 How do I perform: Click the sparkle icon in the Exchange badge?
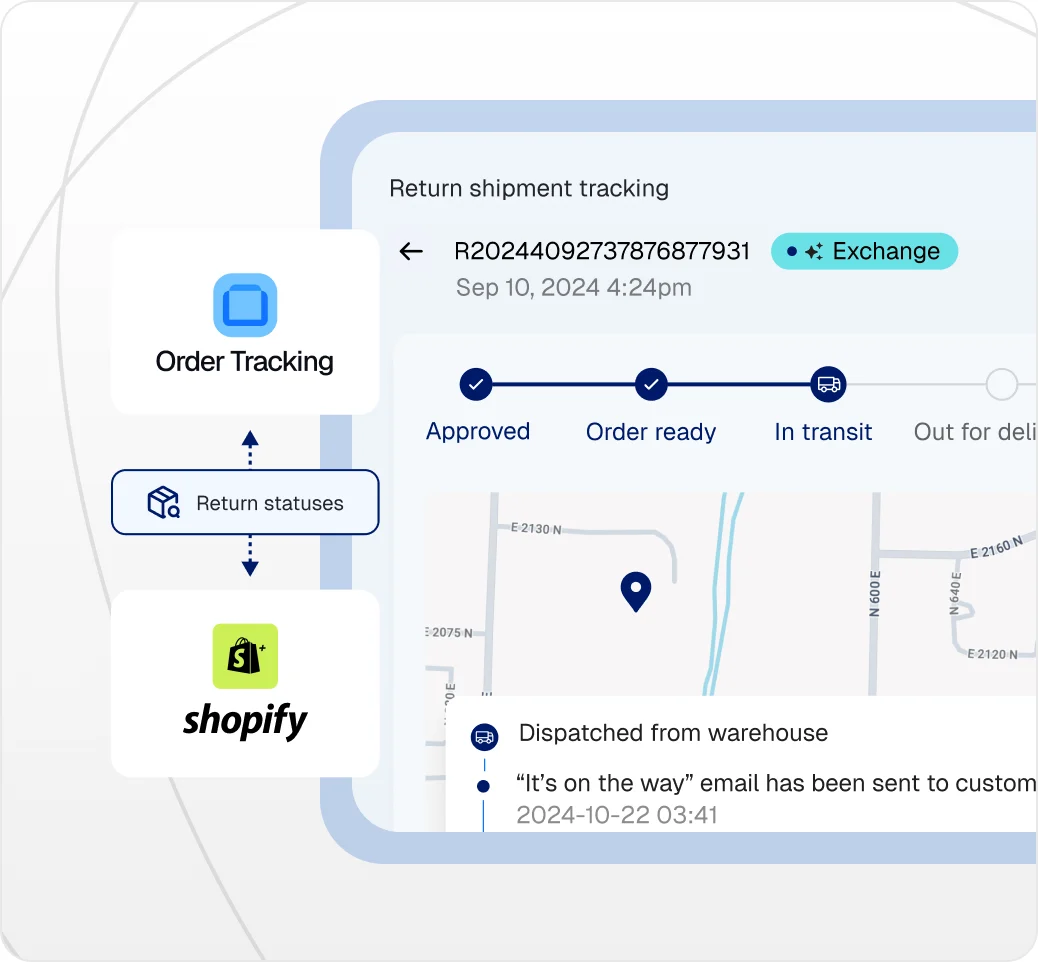pyautogui.click(x=814, y=252)
